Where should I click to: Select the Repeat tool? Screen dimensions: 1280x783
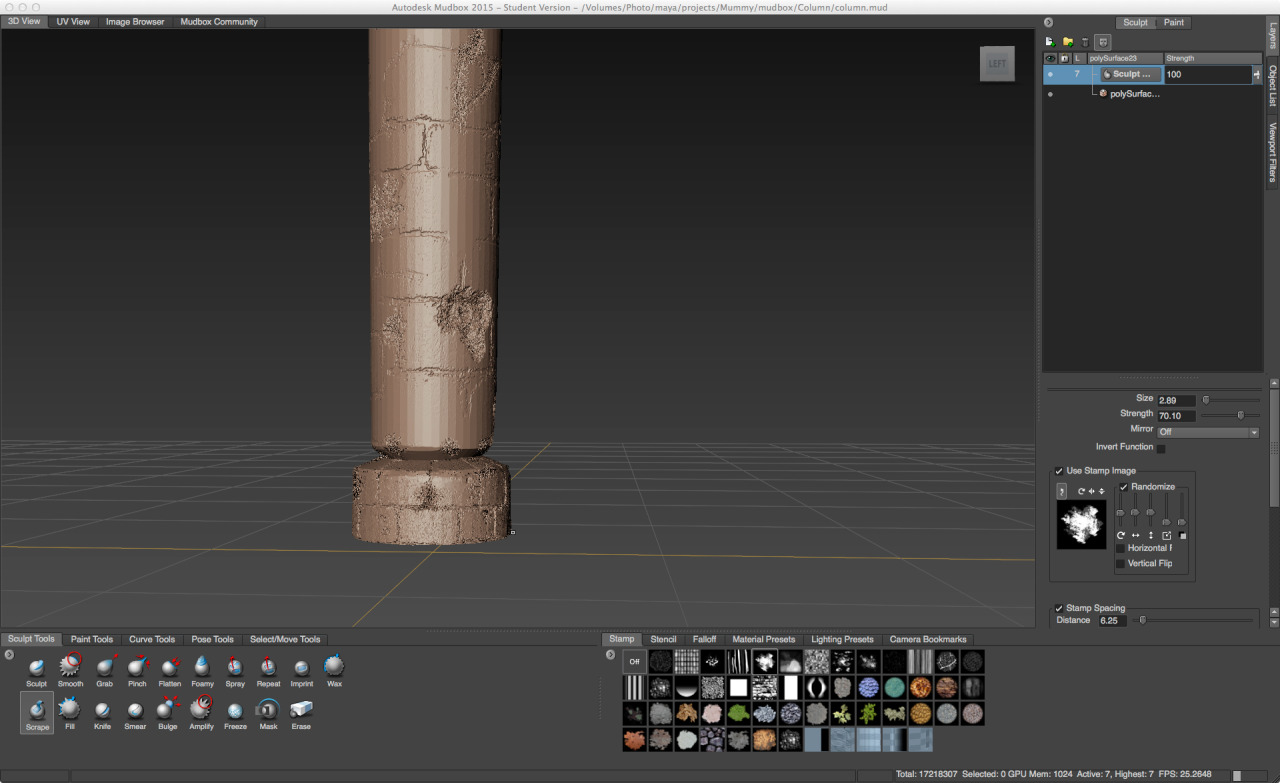click(268, 670)
